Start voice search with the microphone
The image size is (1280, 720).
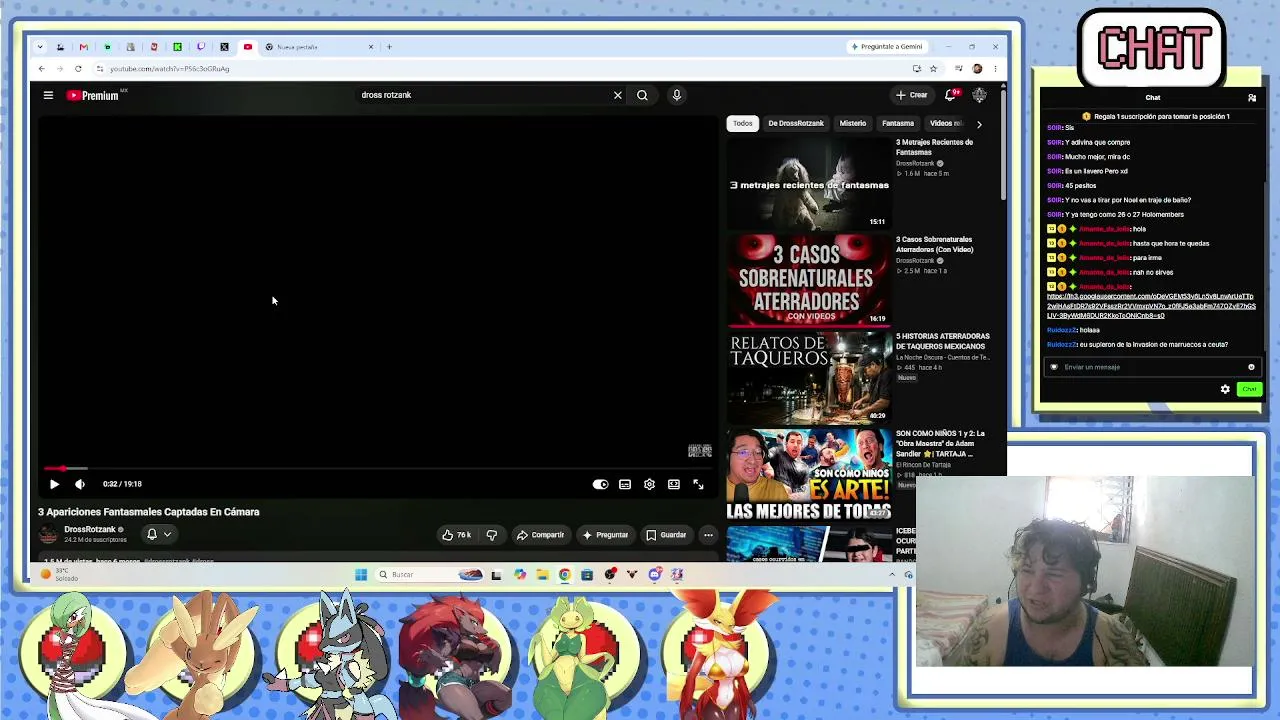[x=676, y=95]
